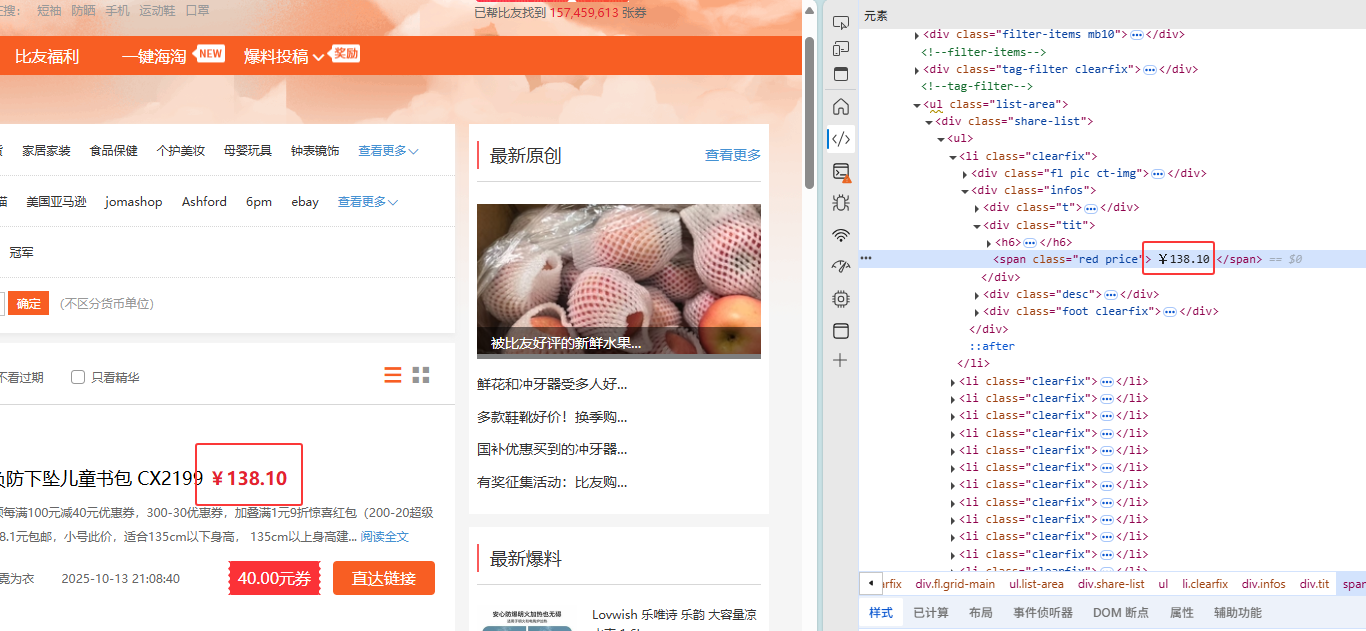The width and height of the screenshot is (1366, 631).
Task: Open the Application tool icon
Action: 841,331
